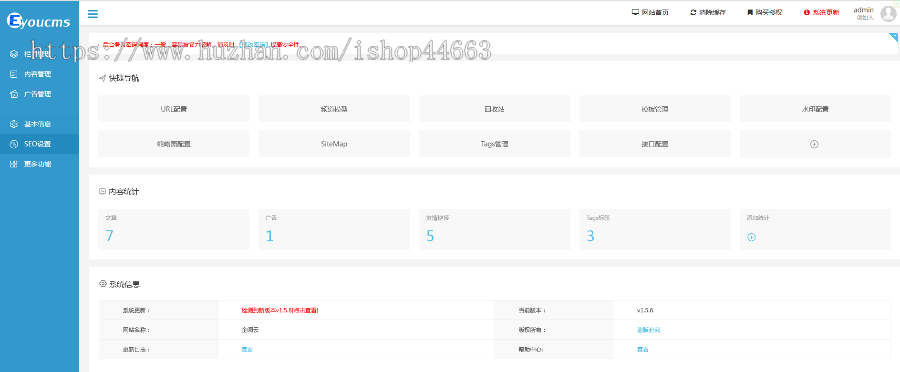Open the 回收站 quick navigation tile
This screenshot has width=900, height=372.
(x=494, y=108)
